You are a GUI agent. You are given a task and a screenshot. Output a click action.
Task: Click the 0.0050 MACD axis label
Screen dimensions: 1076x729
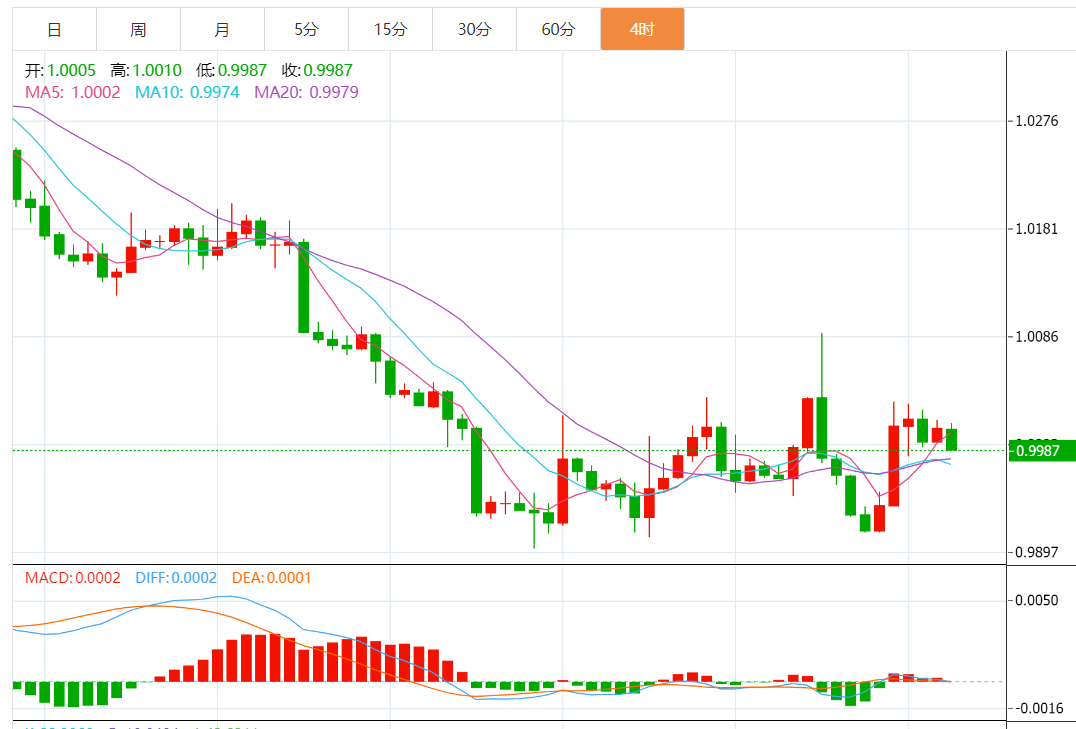[1036, 600]
